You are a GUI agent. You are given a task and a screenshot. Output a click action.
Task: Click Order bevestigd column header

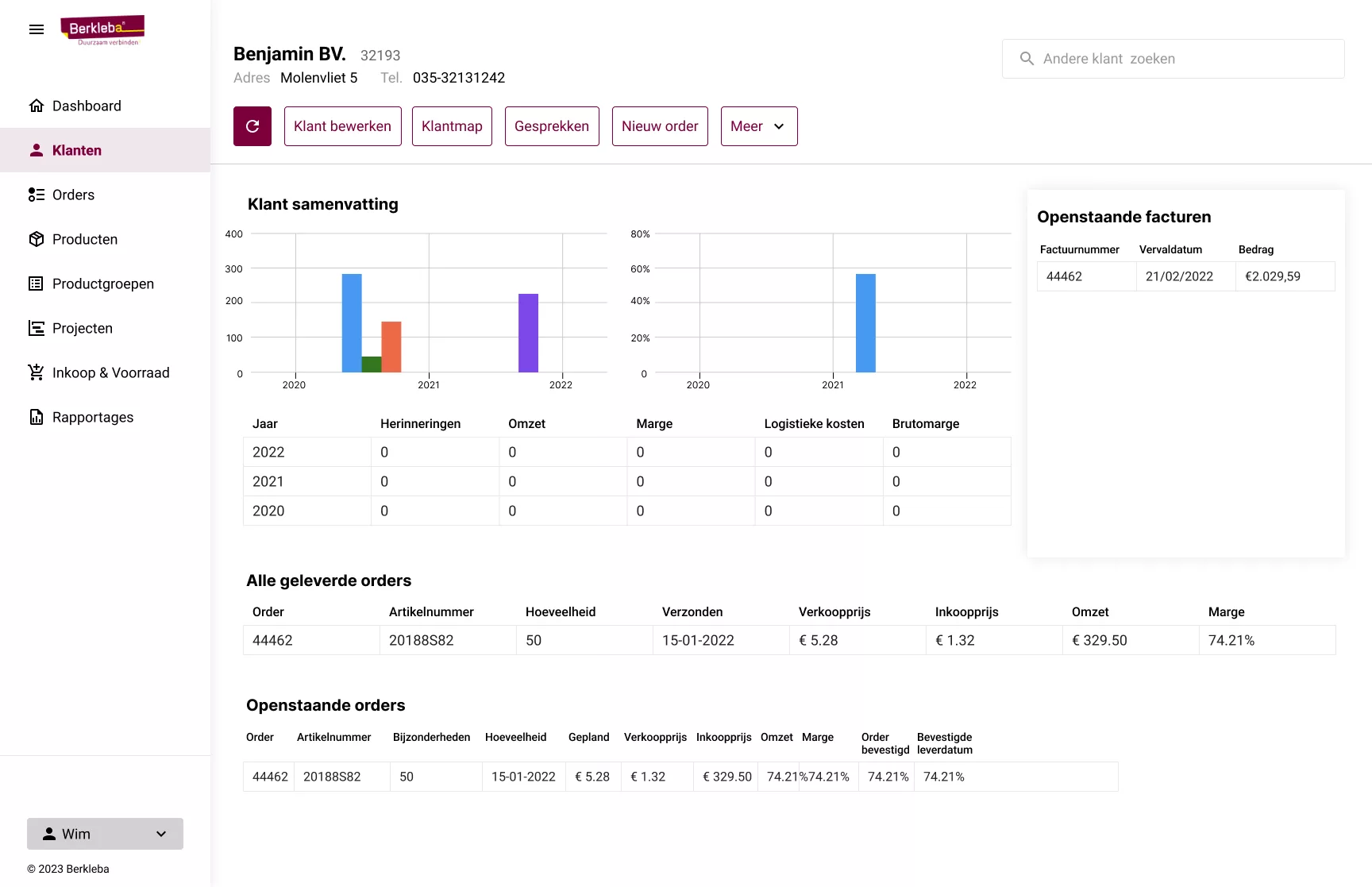tap(885, 743)
